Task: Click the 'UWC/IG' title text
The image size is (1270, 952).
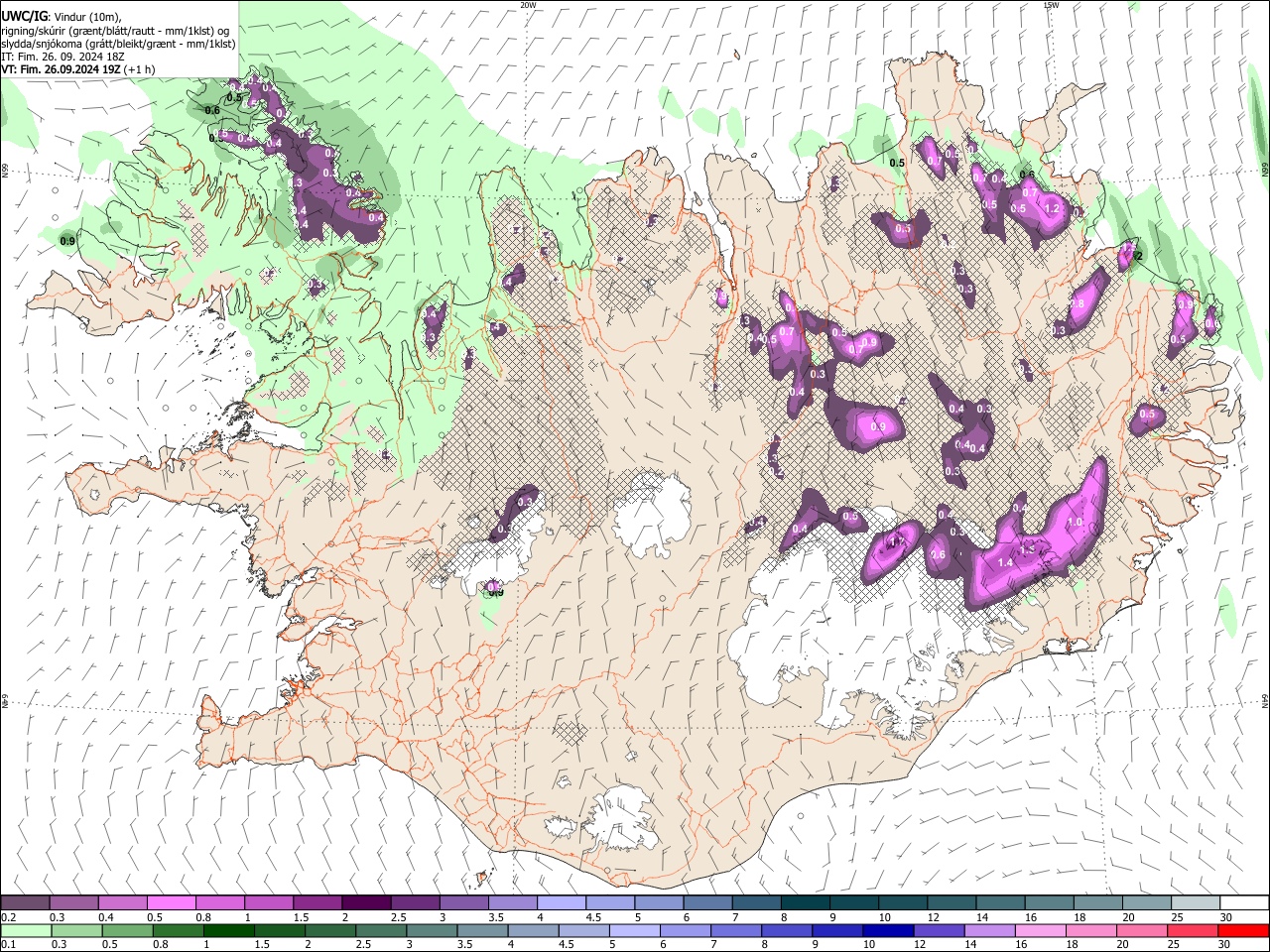Action: coord(24,16)
